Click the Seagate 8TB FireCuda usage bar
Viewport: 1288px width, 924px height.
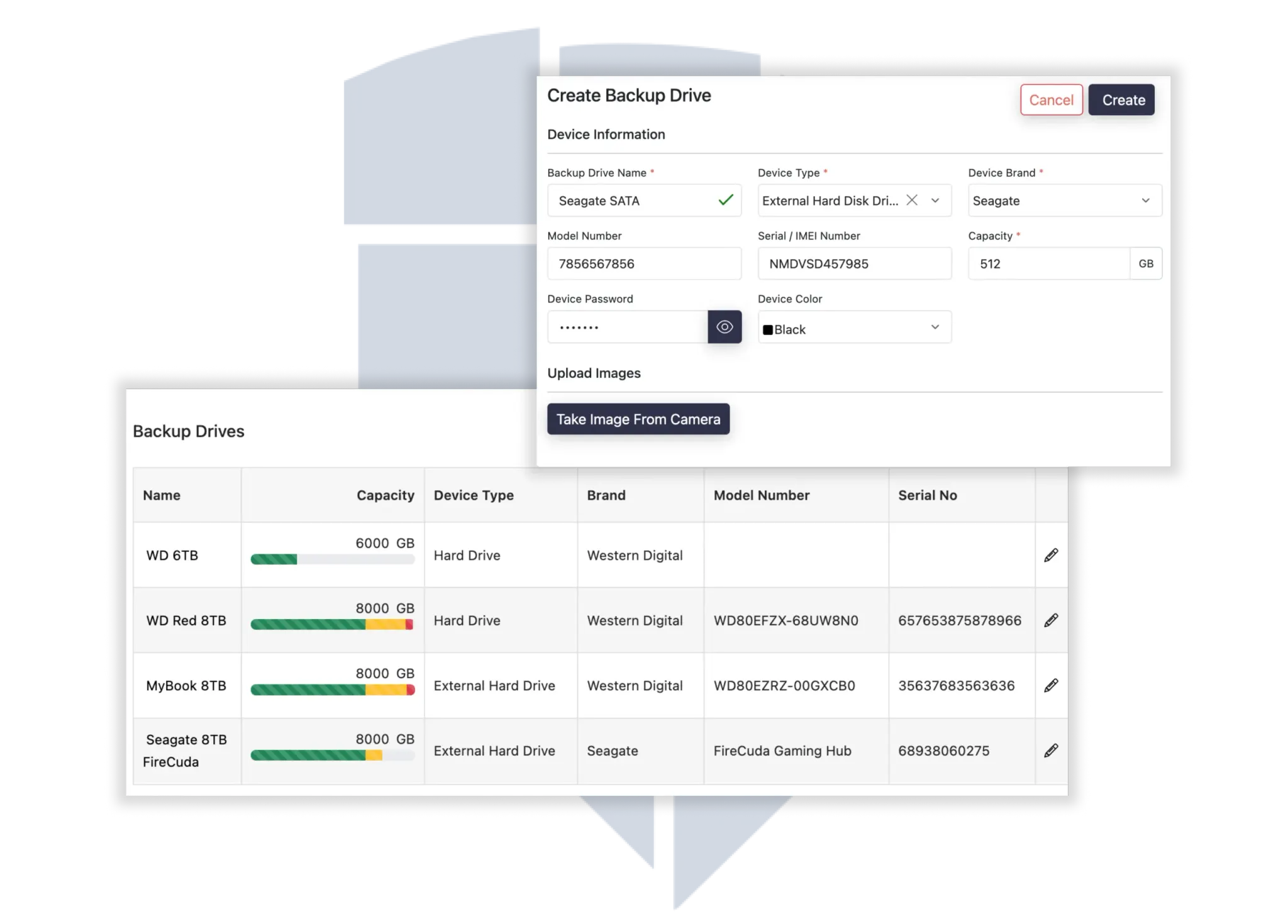333,756
